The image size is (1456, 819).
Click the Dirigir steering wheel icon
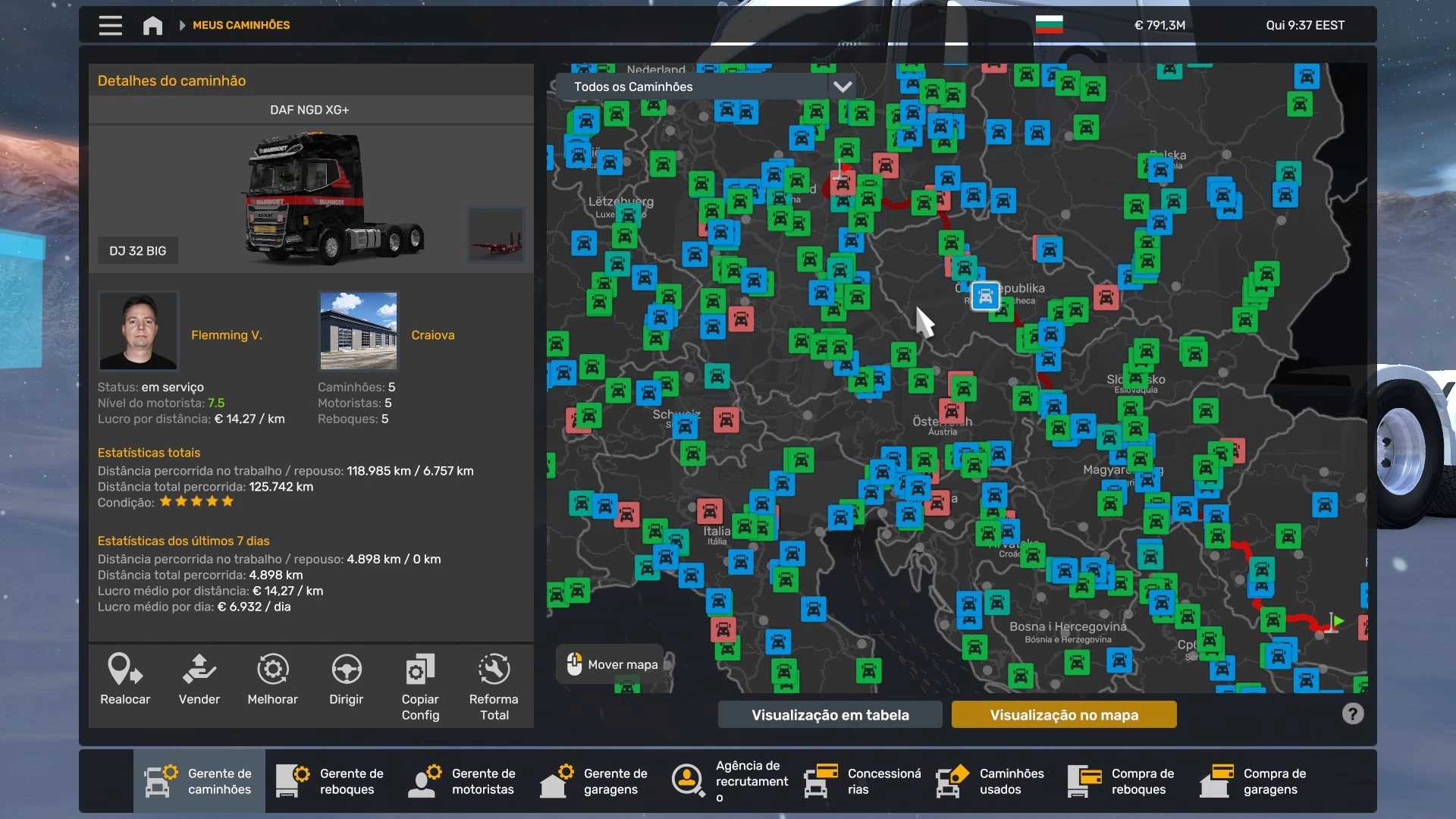pyautogui.click(x=346, y=670)
